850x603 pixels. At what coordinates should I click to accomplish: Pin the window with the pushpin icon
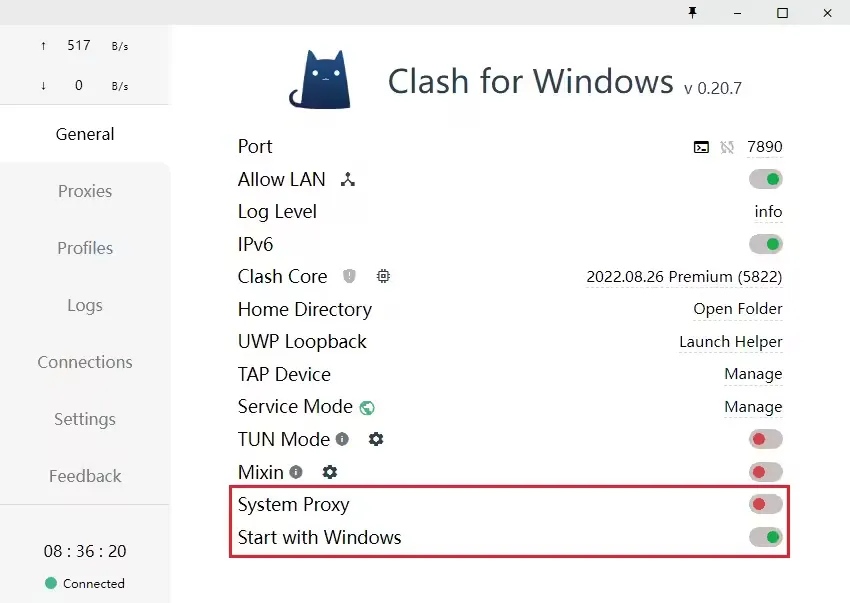pyautogui.click(x=692, y=13)
